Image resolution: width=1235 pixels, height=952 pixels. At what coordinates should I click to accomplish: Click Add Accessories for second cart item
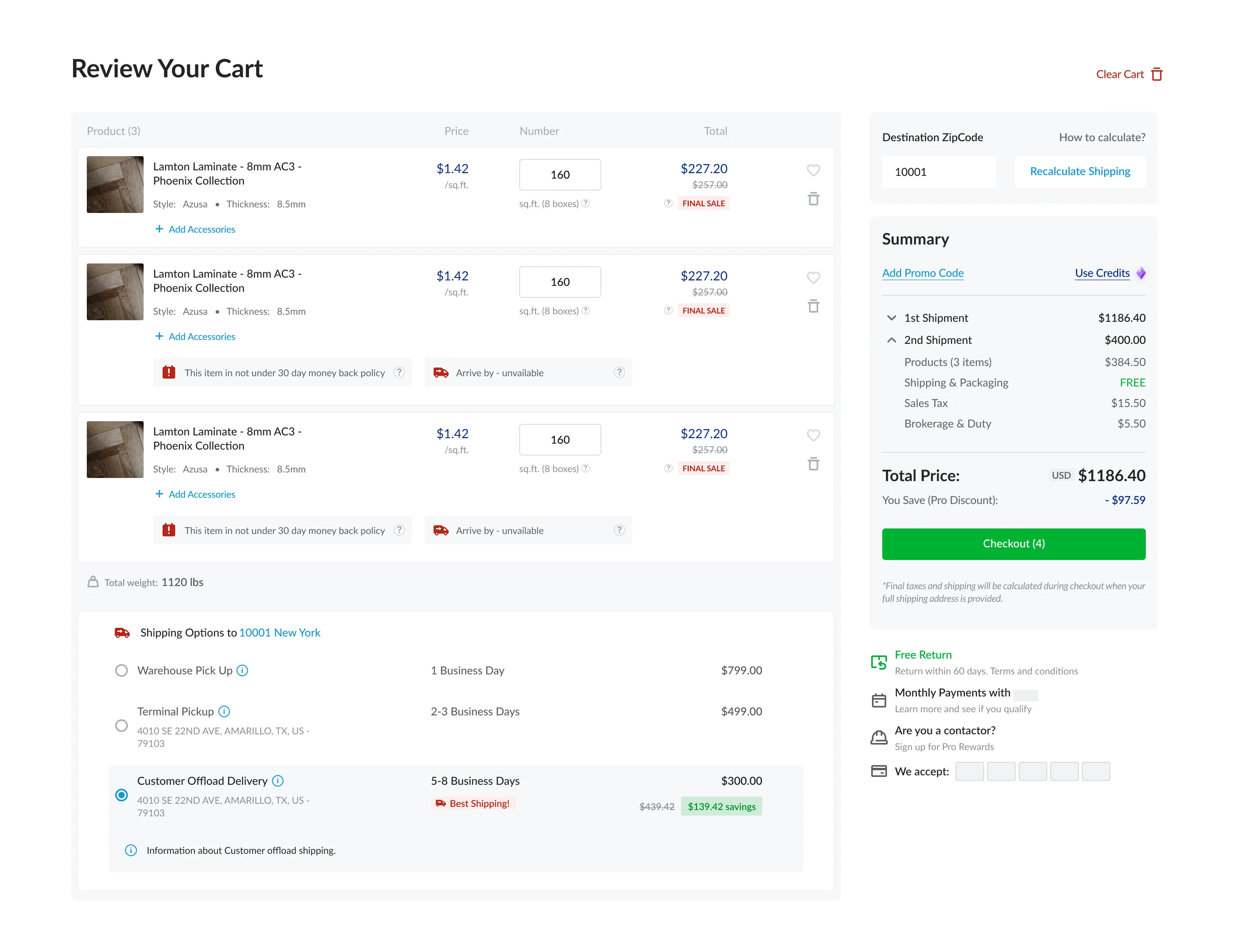[195, 336]
